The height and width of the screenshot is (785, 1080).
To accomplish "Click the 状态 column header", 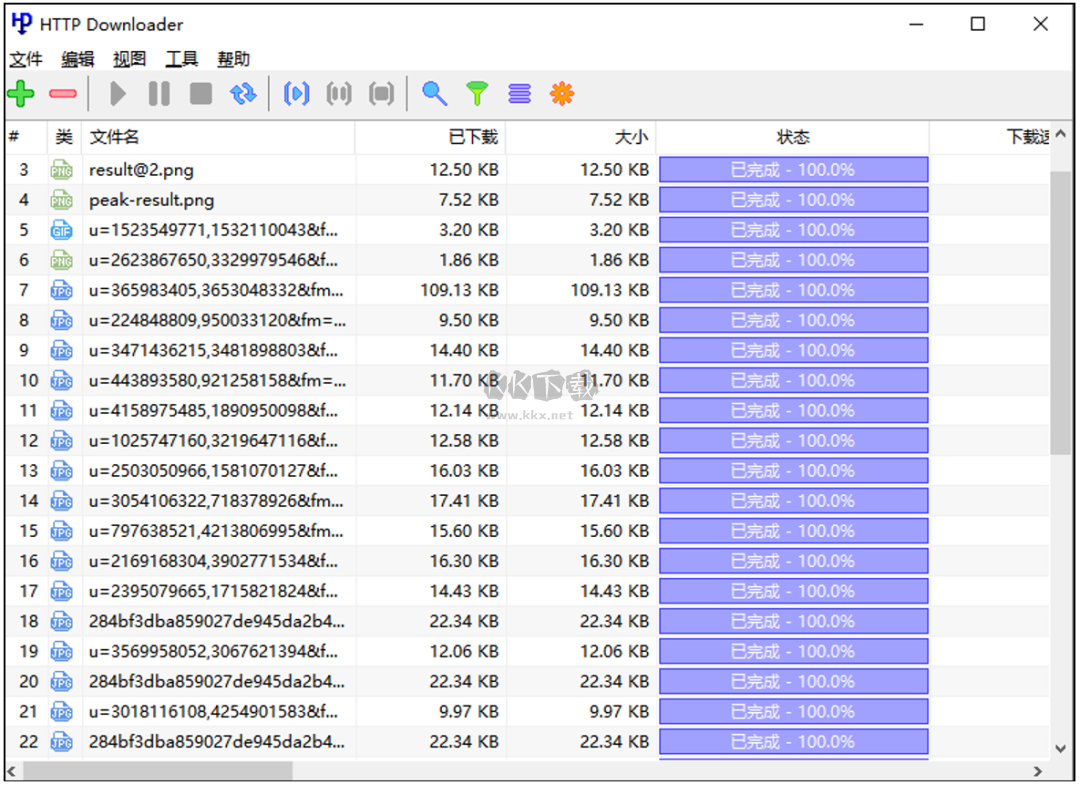I will click(792, 137).
